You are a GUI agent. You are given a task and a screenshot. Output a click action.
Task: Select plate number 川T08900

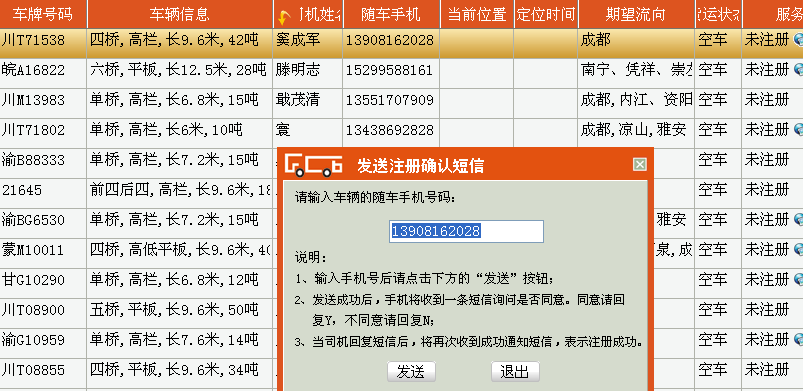tap(34, 311)
